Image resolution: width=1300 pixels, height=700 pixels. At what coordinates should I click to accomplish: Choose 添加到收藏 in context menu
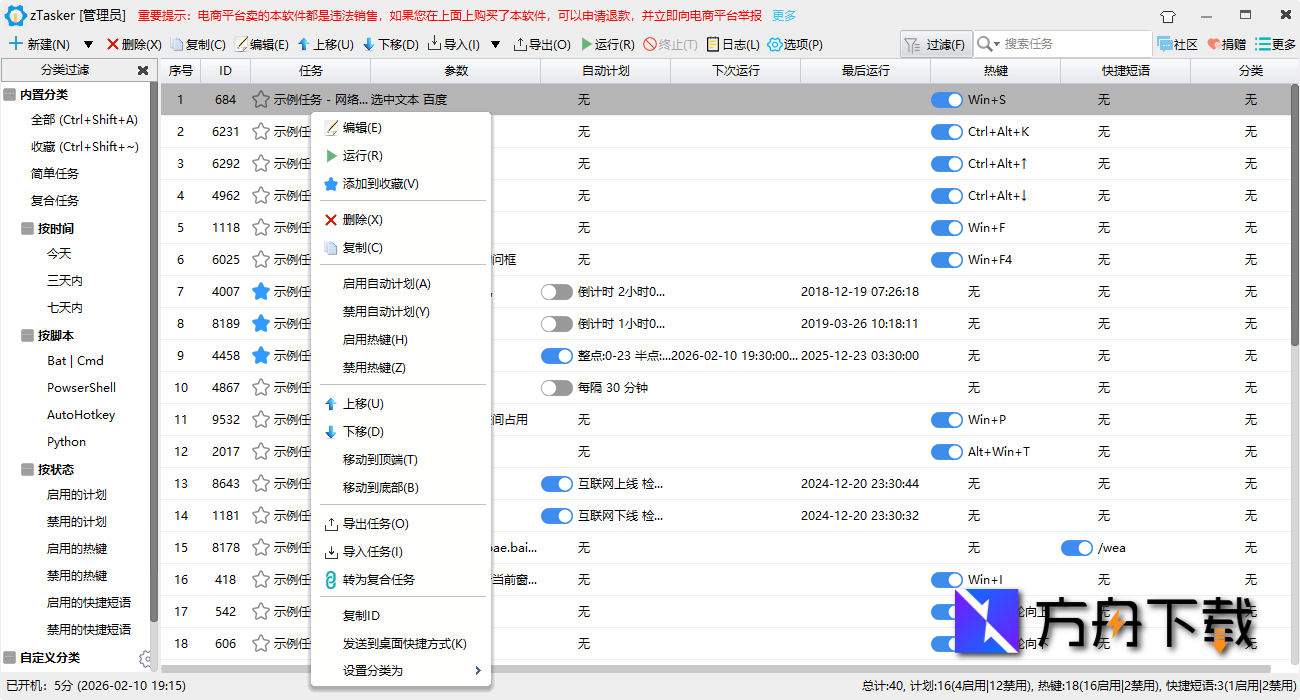coord(380,184)
